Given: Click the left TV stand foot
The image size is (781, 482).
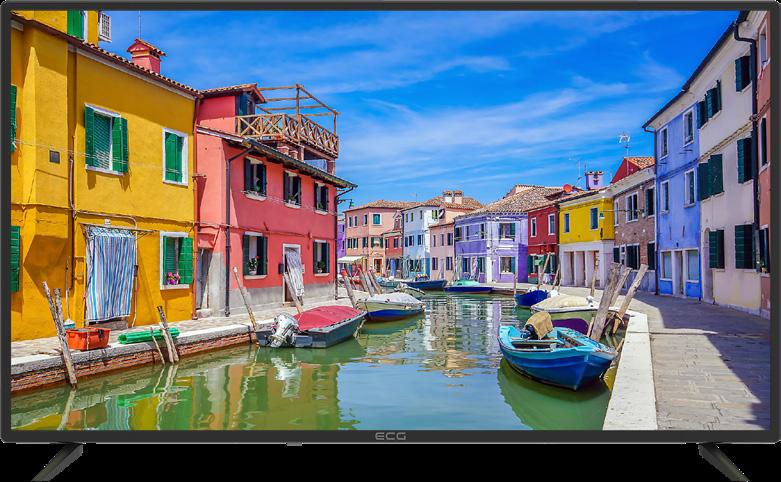Looking at the screenshot, I should coord(58,462).
